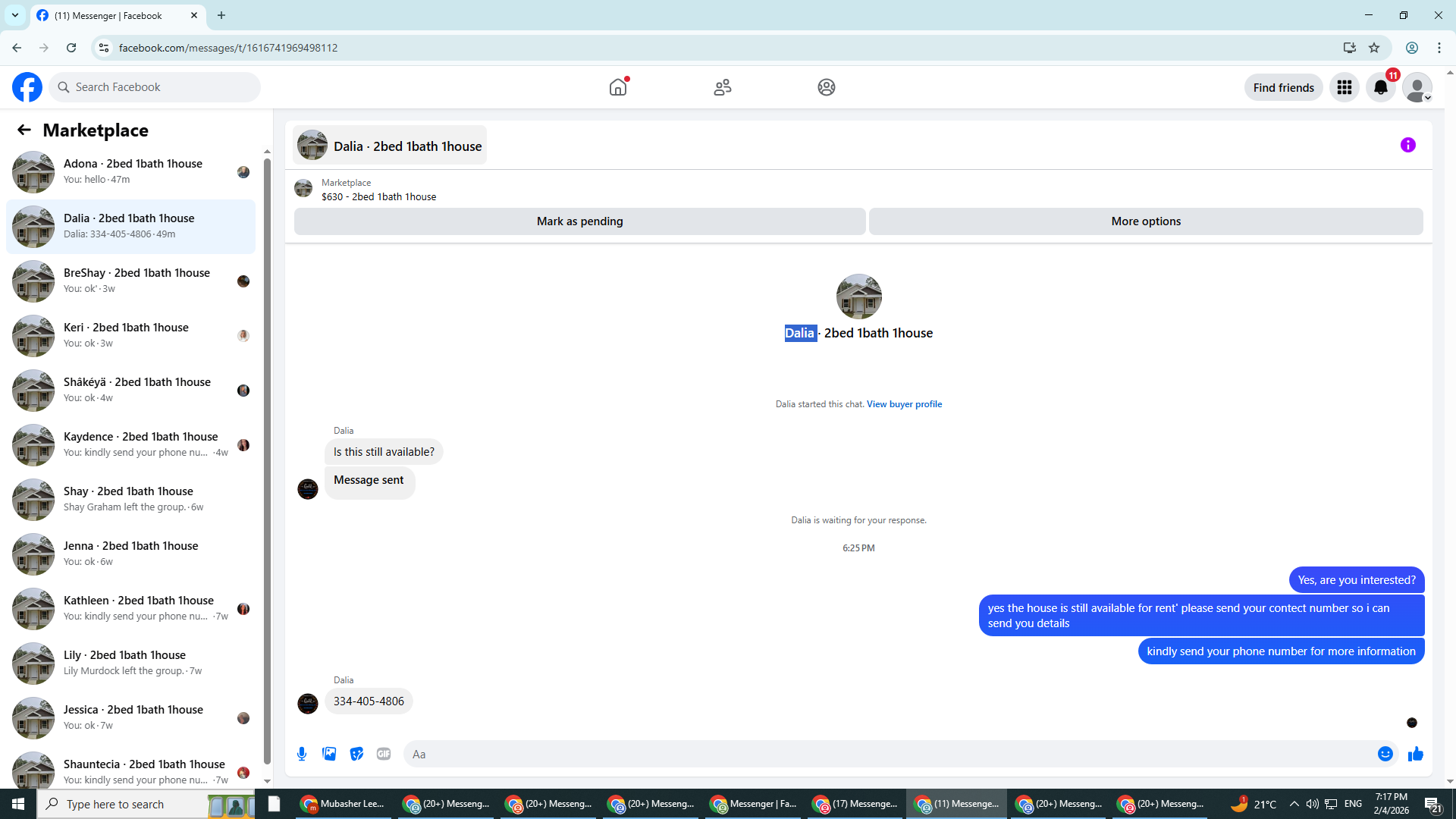Open the Facebook menu grid icon
The width and height of the screenshot is (1456, 819).
click(x=1344, y=87)
